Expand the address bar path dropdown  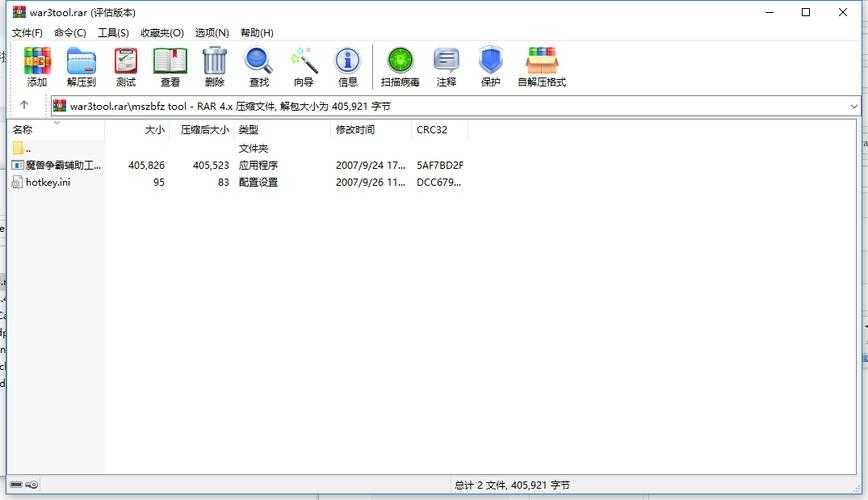click(854, 106)
